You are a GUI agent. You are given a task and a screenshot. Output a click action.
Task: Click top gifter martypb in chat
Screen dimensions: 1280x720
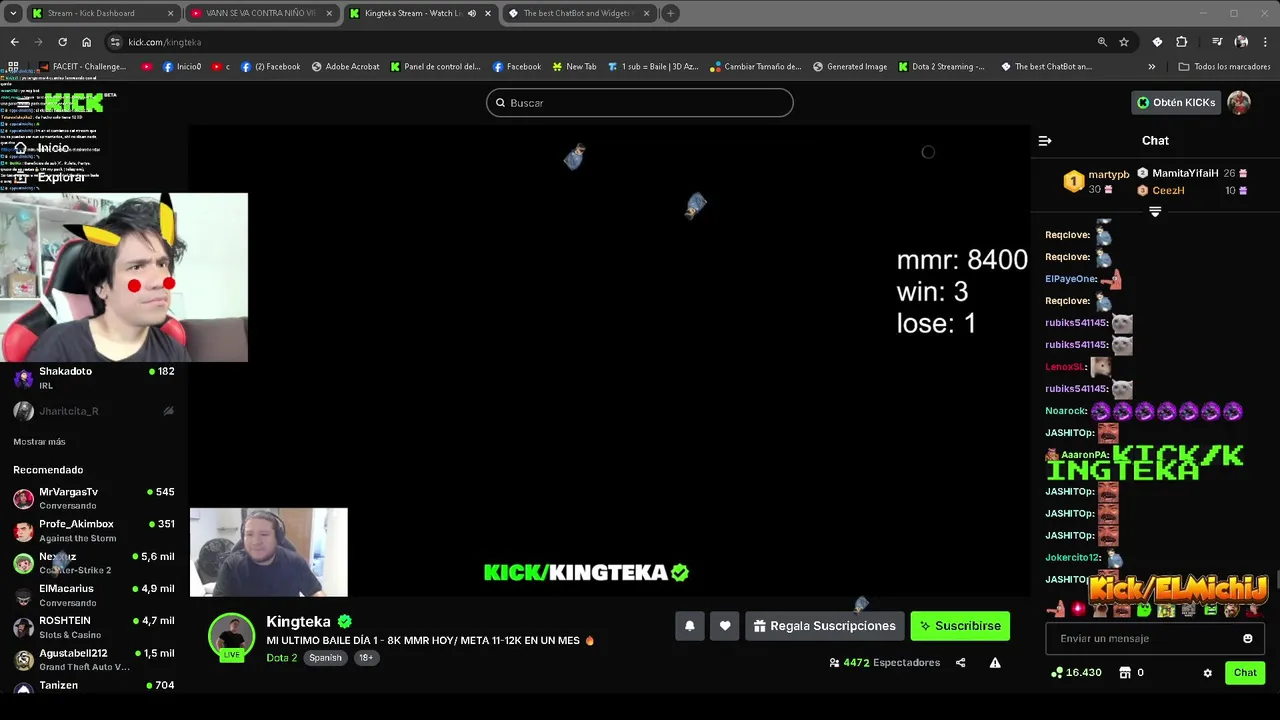[x=1108, y=175]
